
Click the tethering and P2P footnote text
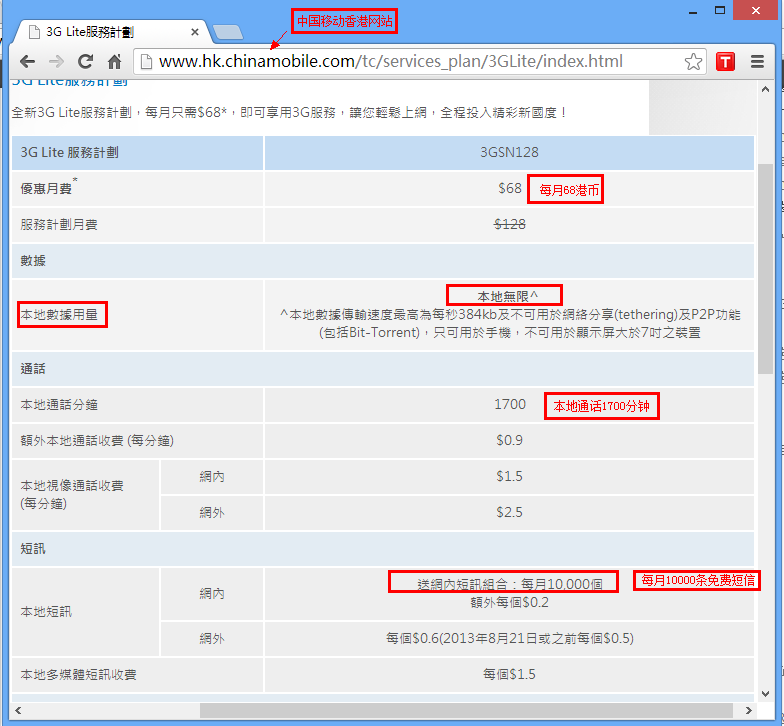tap(510, 324)
